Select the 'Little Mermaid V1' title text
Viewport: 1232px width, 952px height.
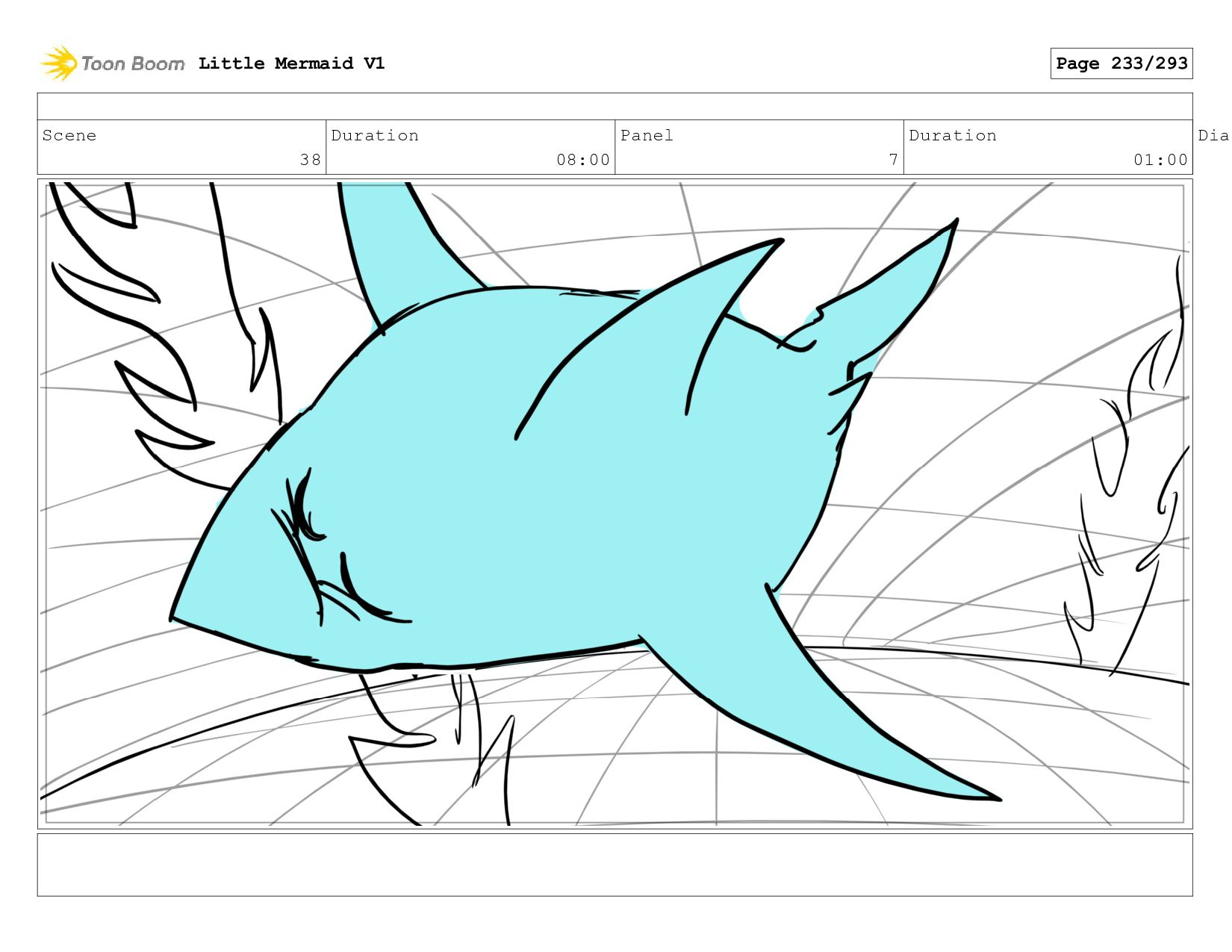point(291,63)
